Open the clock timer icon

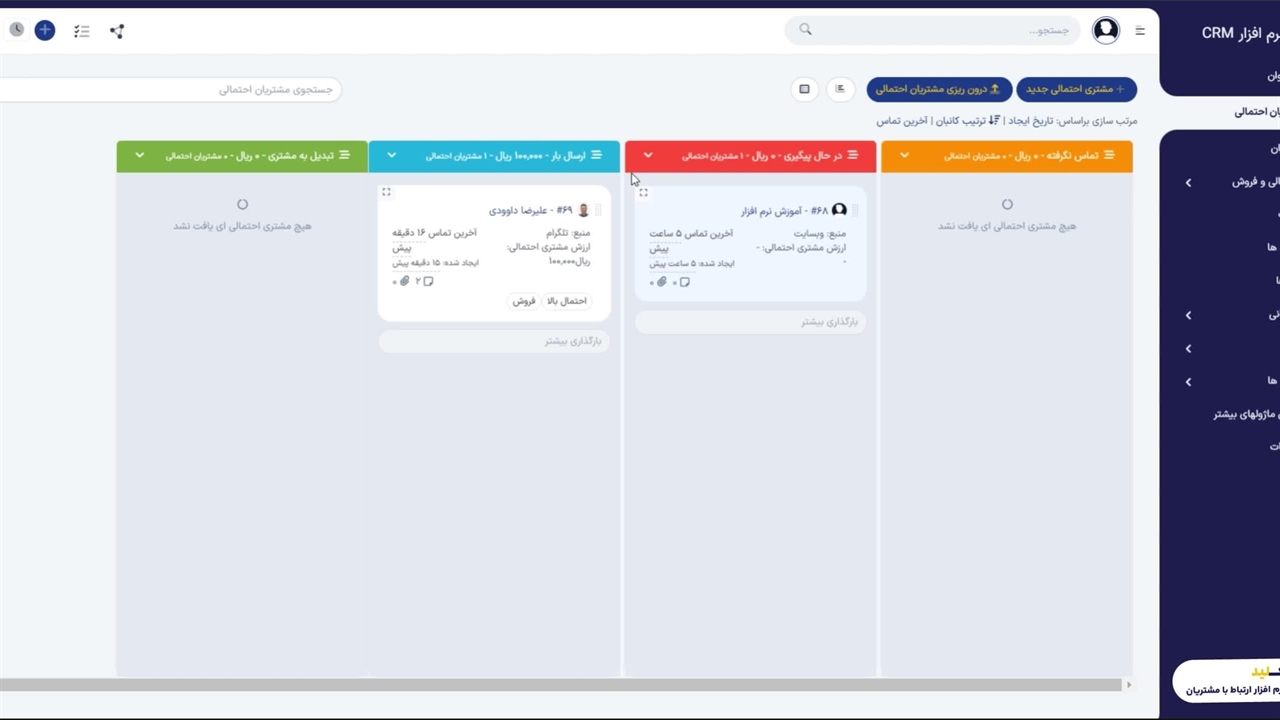(x=16, y=30)
